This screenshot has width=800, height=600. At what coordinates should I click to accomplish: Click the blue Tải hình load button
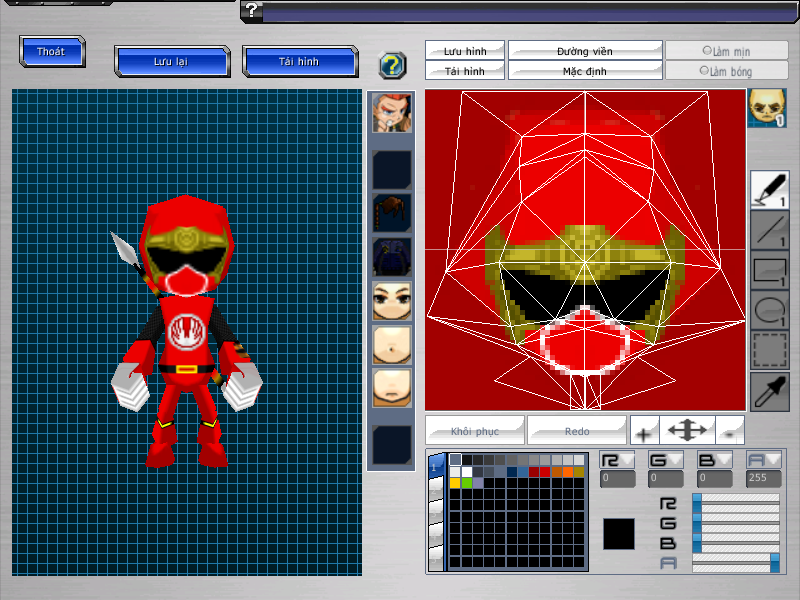(300, 61)
